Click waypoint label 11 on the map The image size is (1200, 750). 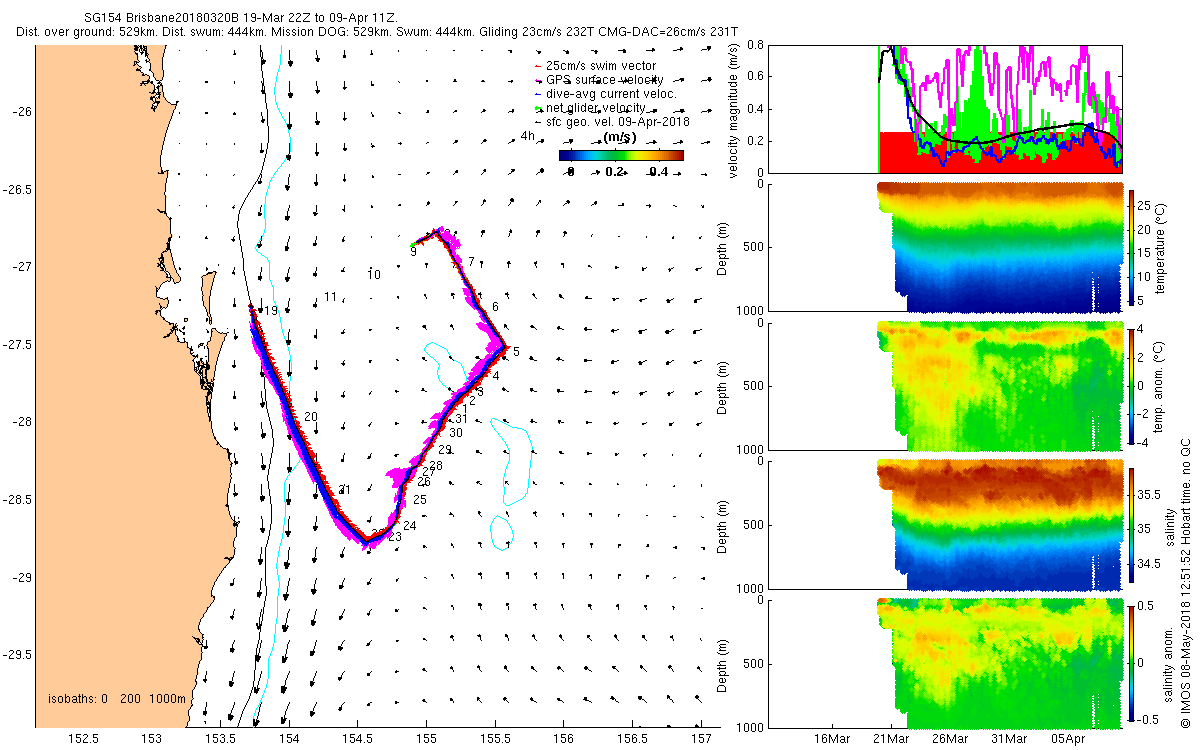click(x=330, y=297)
